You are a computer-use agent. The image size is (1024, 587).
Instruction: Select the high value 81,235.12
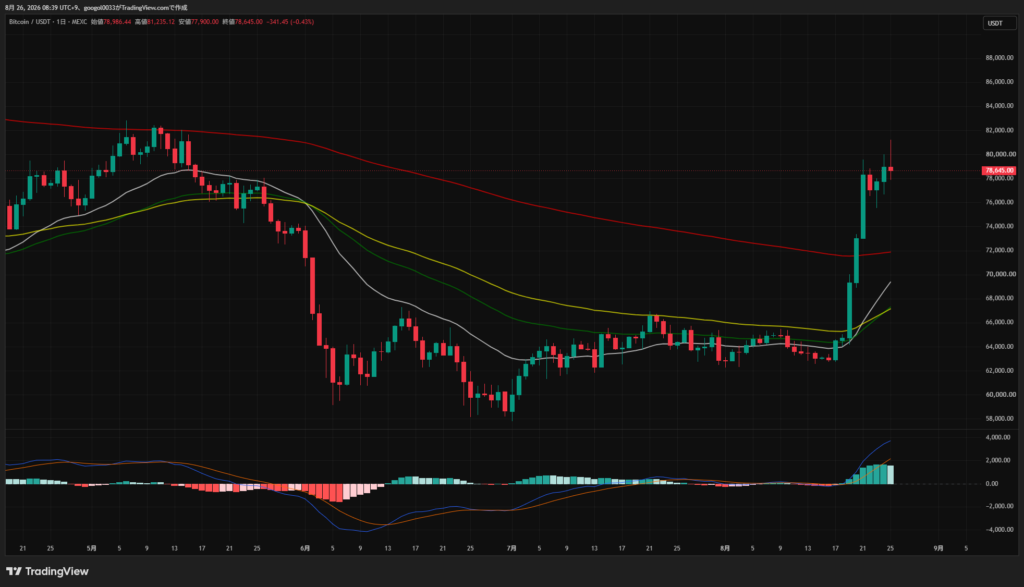pos(161,22)
